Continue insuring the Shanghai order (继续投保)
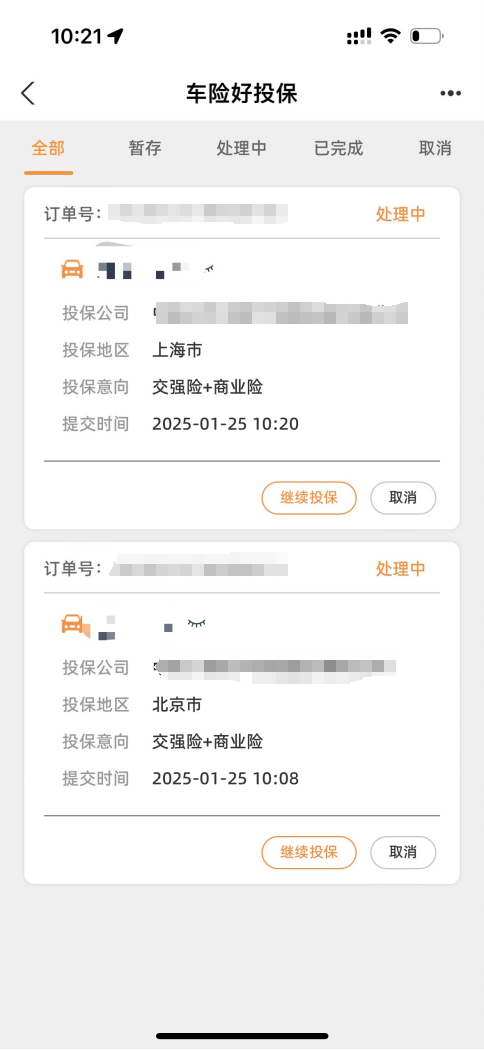The image size is (484, 1050). click(309, 498)
